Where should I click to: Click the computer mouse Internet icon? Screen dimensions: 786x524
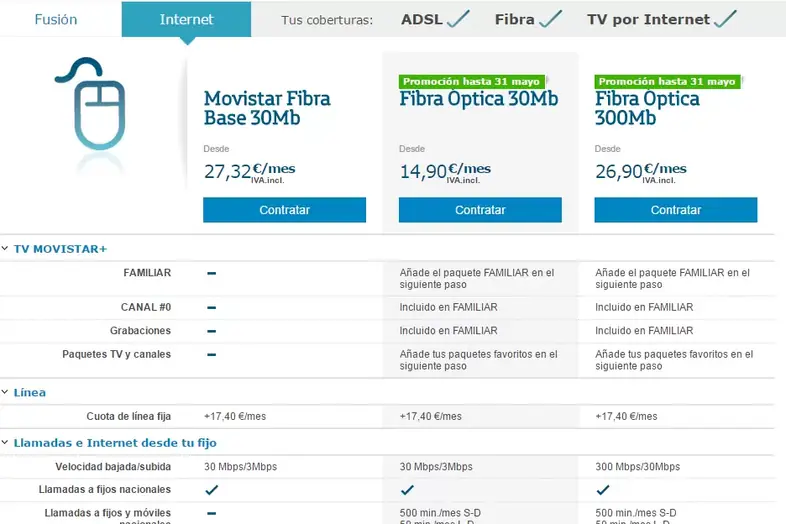91,104
